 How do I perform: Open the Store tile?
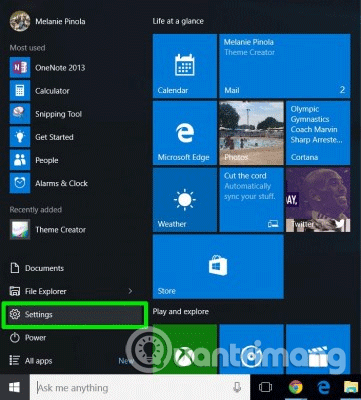(218, 267)
